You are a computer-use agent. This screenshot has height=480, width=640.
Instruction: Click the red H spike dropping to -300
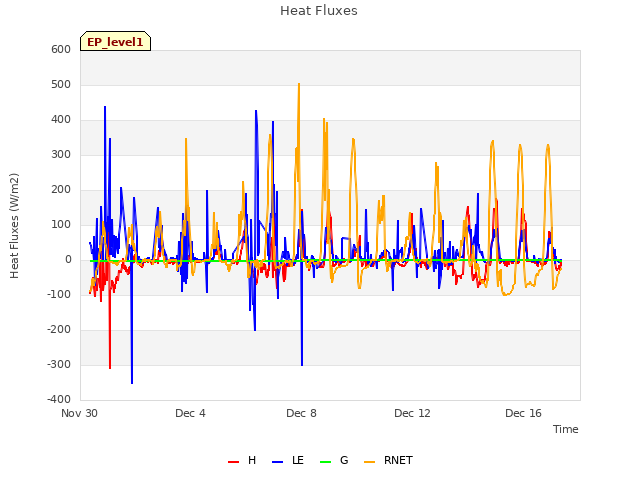click(x=110, y=367)
